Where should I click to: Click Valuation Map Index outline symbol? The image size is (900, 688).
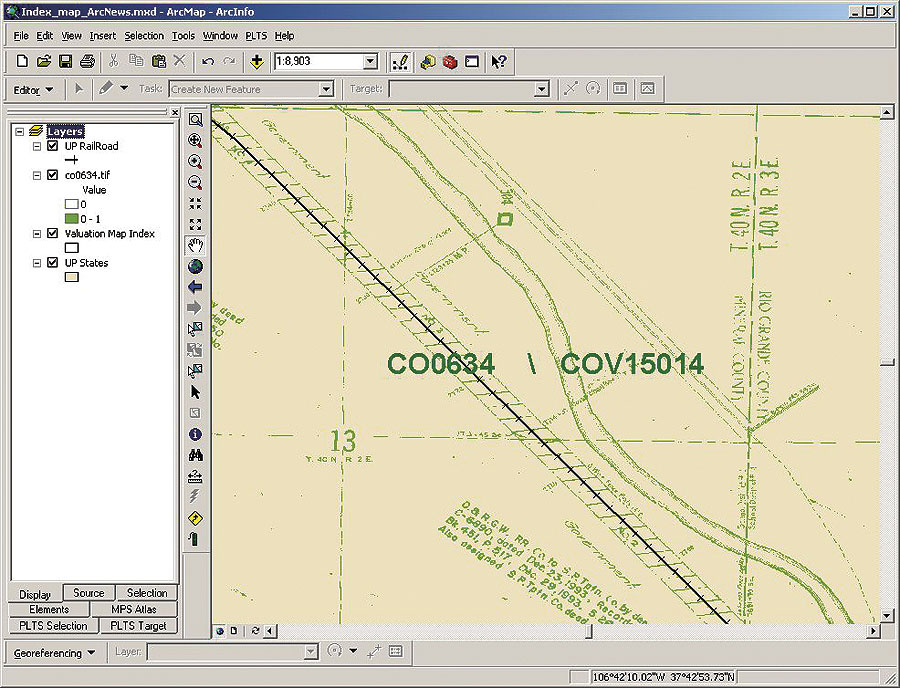72,248
